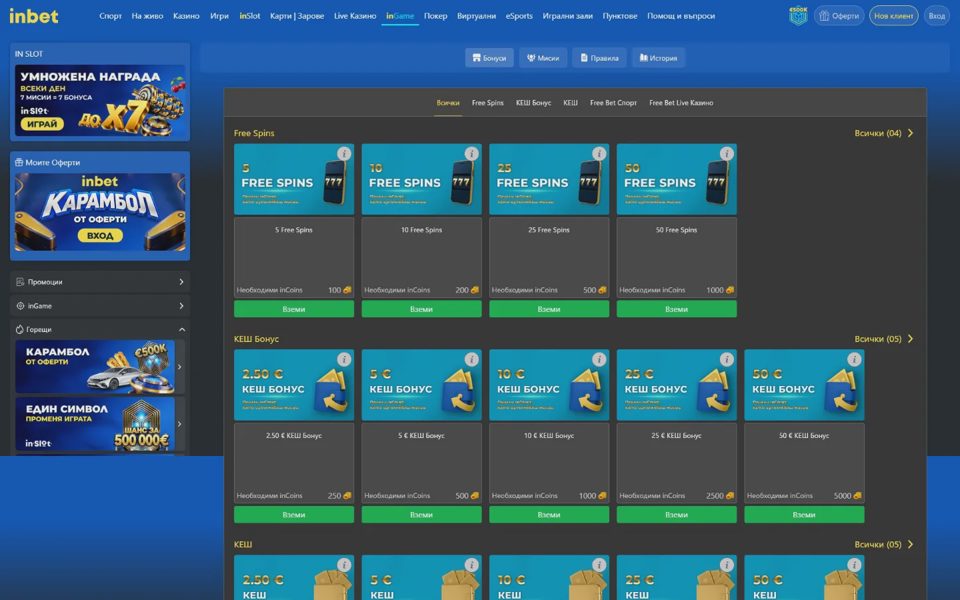Open Виртуални in top navigation

click(476, 16)
